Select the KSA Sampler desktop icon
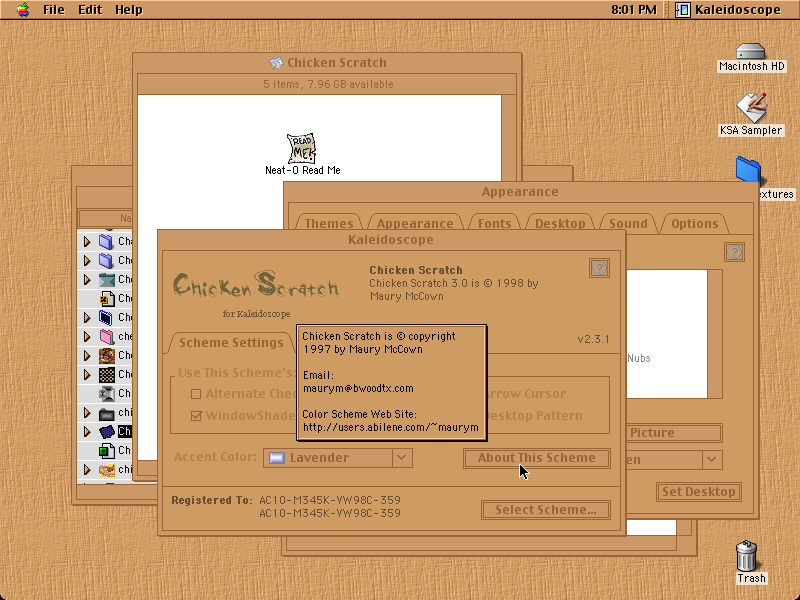Viewport: 800px width, 600px height. (x=751, y=108)
